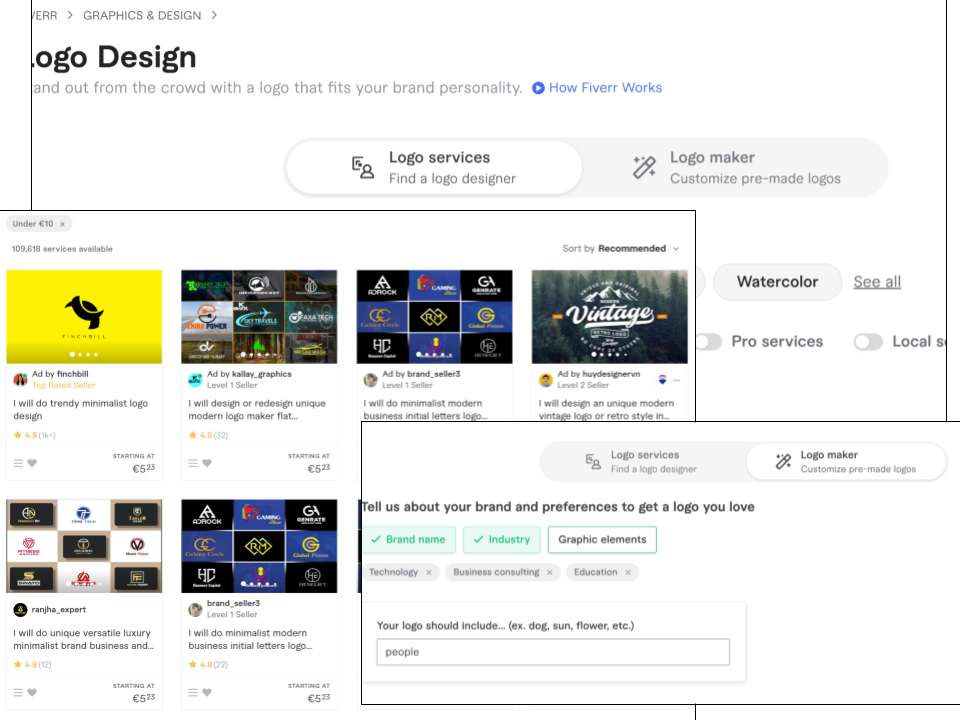
Task: Open 'I will do trendy minimalist logo design'
Action: (81, 410)
